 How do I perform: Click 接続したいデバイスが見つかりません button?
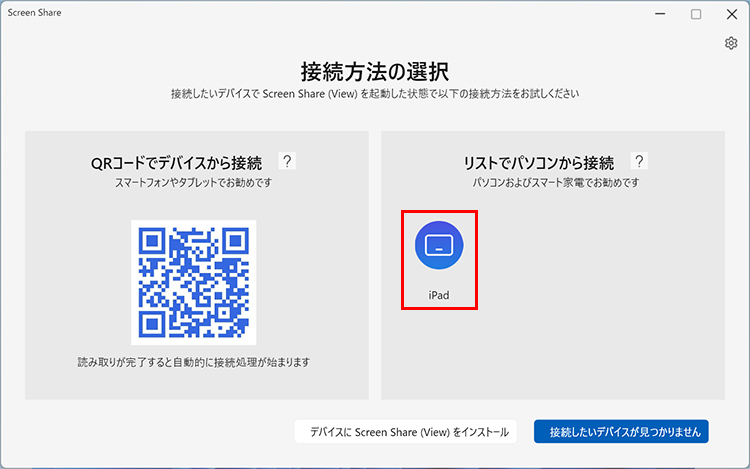pos(621,432)
